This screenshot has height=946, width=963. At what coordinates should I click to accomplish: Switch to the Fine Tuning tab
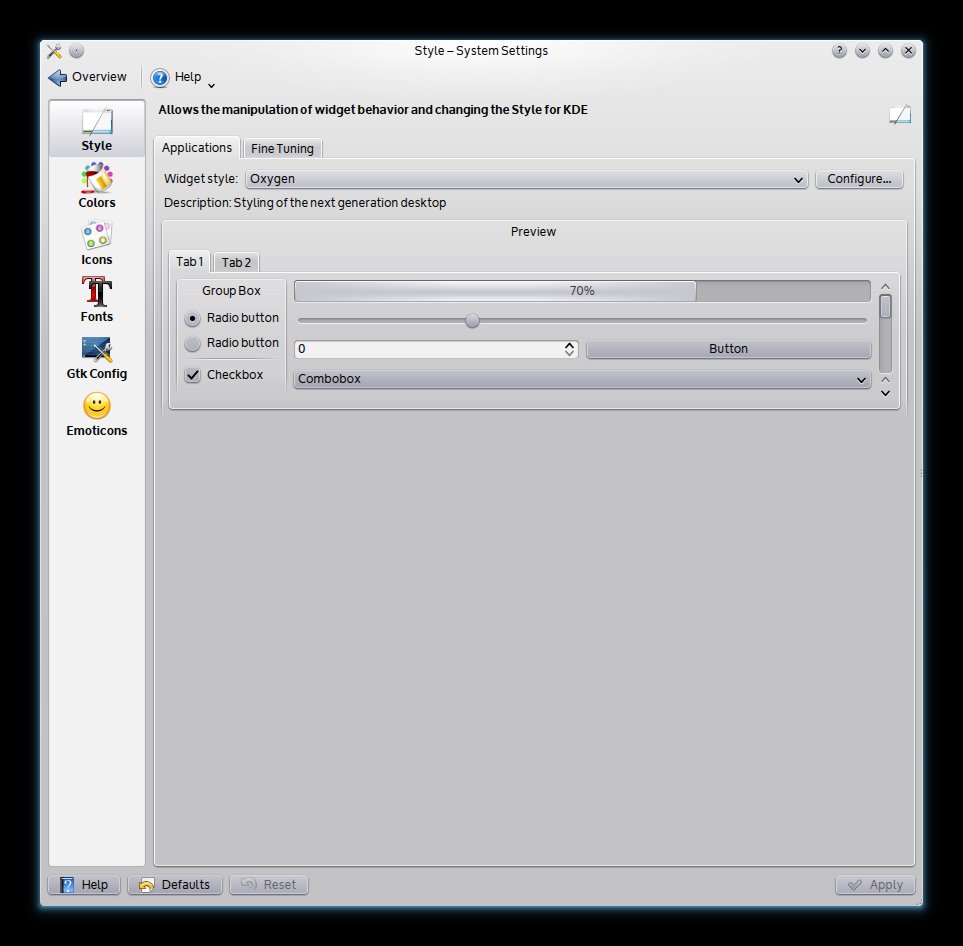click(x=282, y=149)
